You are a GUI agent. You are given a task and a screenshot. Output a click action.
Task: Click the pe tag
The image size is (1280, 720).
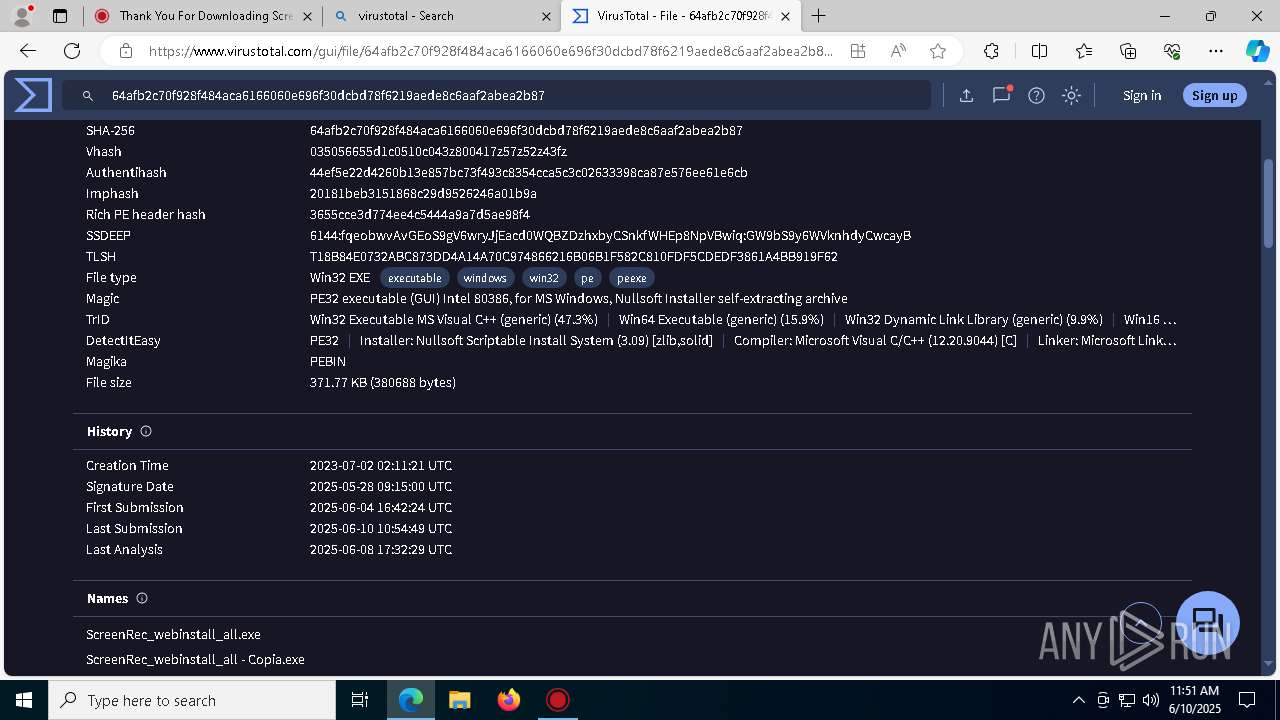coord(588,278)
